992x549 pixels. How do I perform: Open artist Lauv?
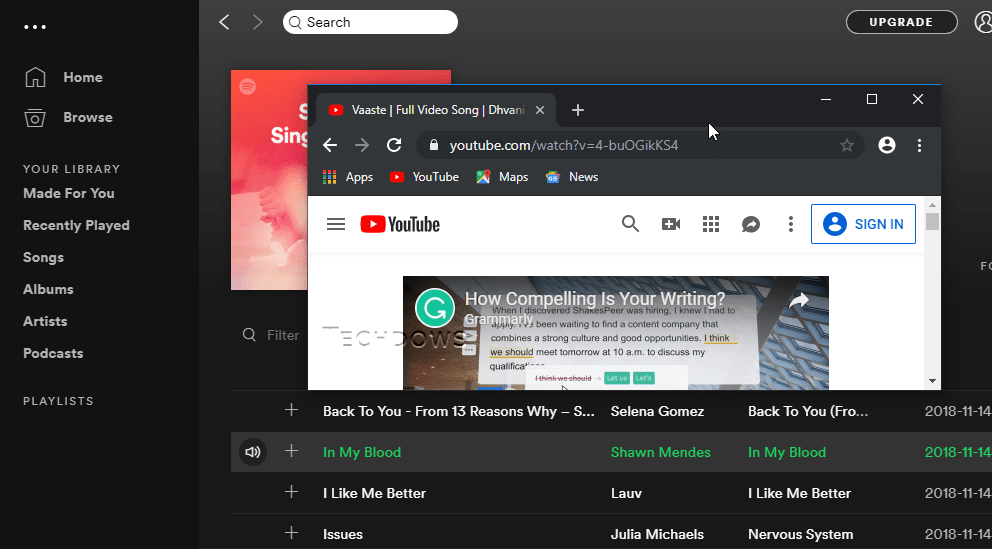(x=626, y=493)
